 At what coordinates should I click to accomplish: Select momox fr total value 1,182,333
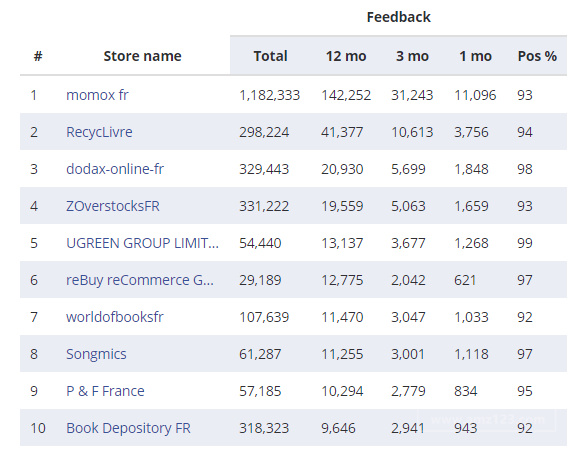click(x=269, y=95)
